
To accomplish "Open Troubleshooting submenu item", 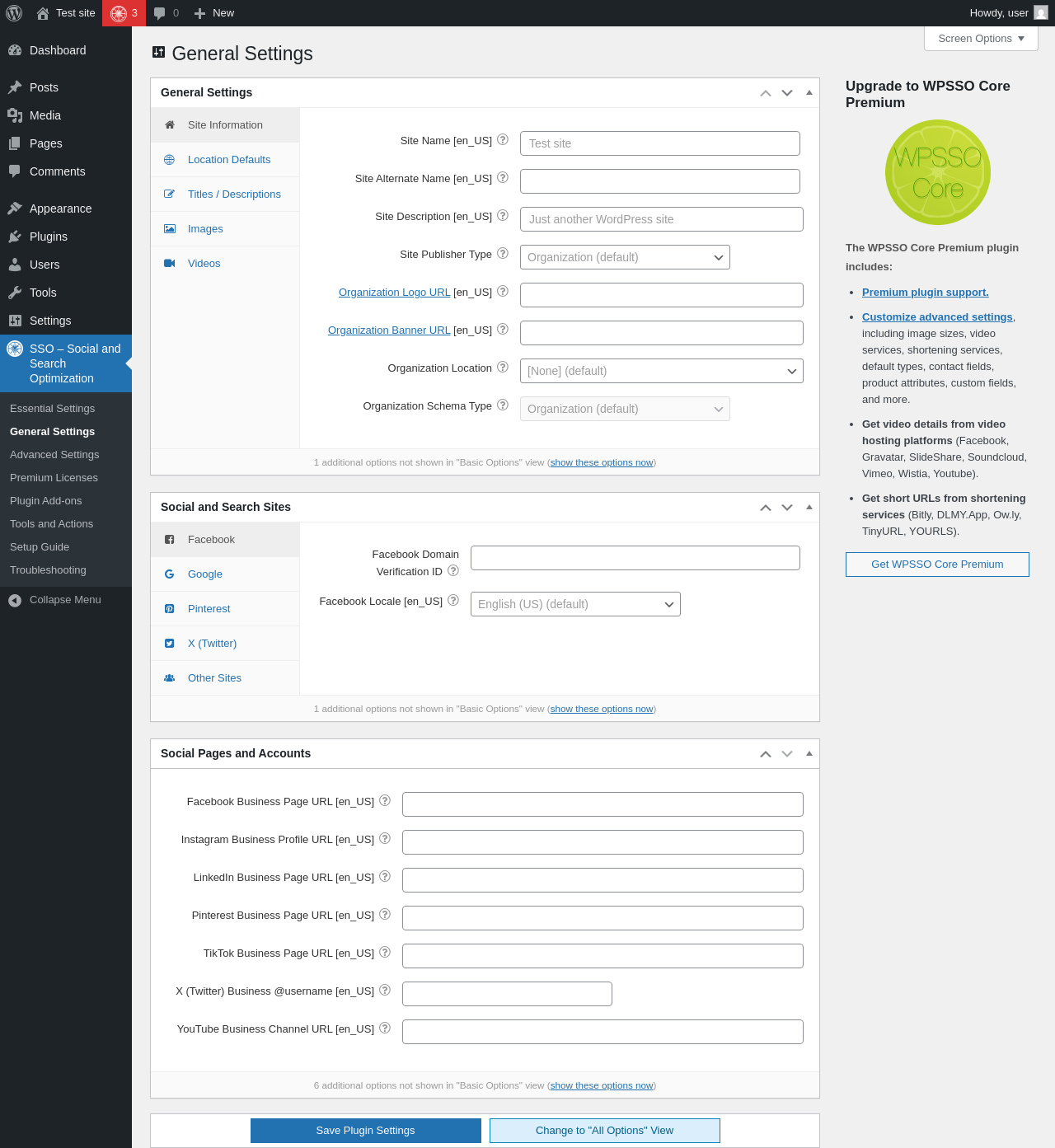I will point(66,570).
